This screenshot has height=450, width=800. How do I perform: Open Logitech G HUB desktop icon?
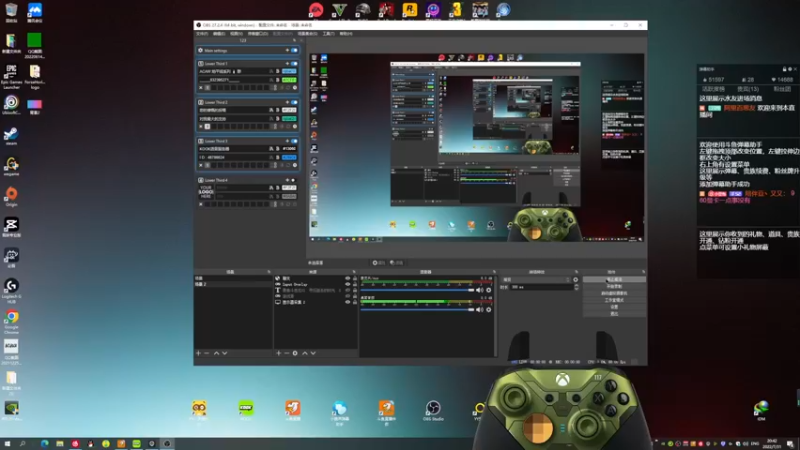(x=11, y=291)
